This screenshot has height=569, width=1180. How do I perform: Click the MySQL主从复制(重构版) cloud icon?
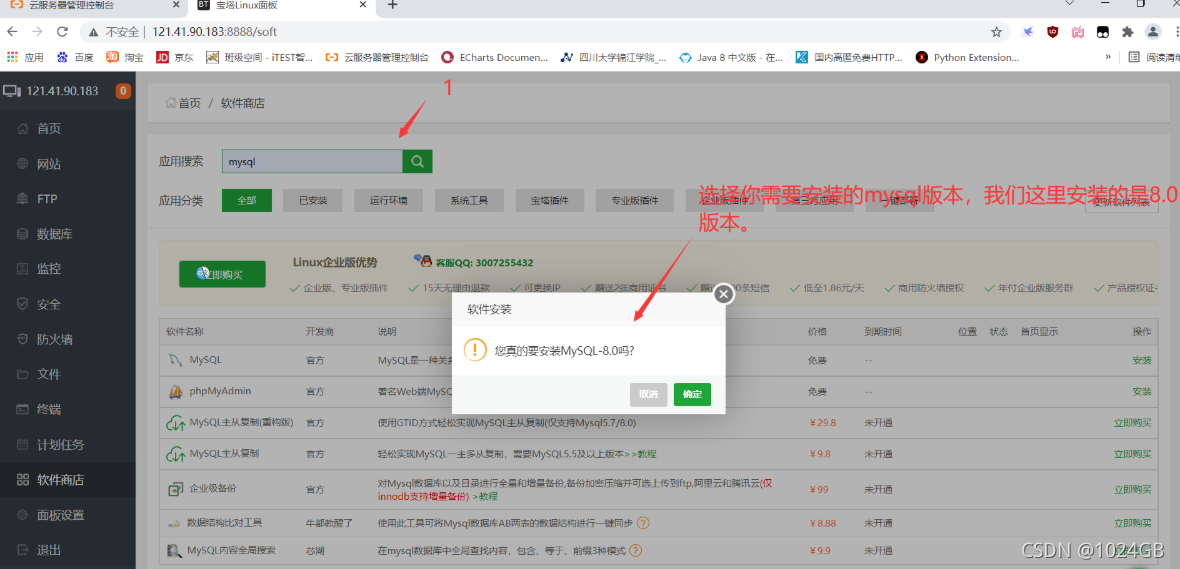(175, 423)
